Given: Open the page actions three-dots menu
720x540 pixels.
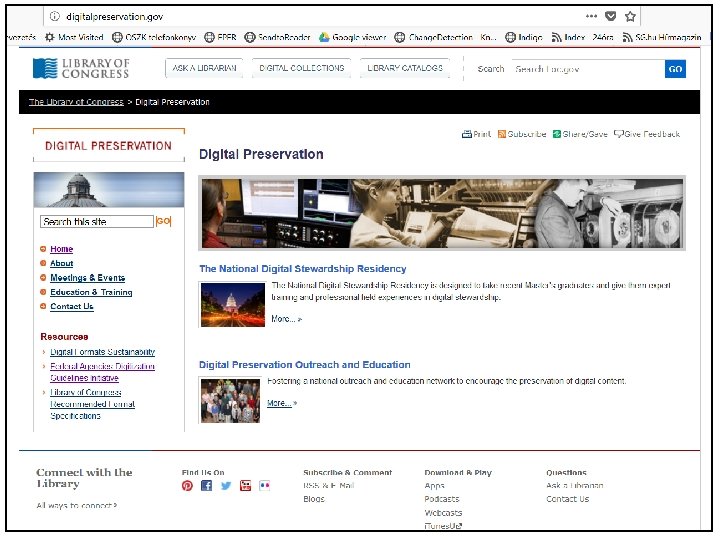Looking at the screenshot, I should click(x=591, y=16).
